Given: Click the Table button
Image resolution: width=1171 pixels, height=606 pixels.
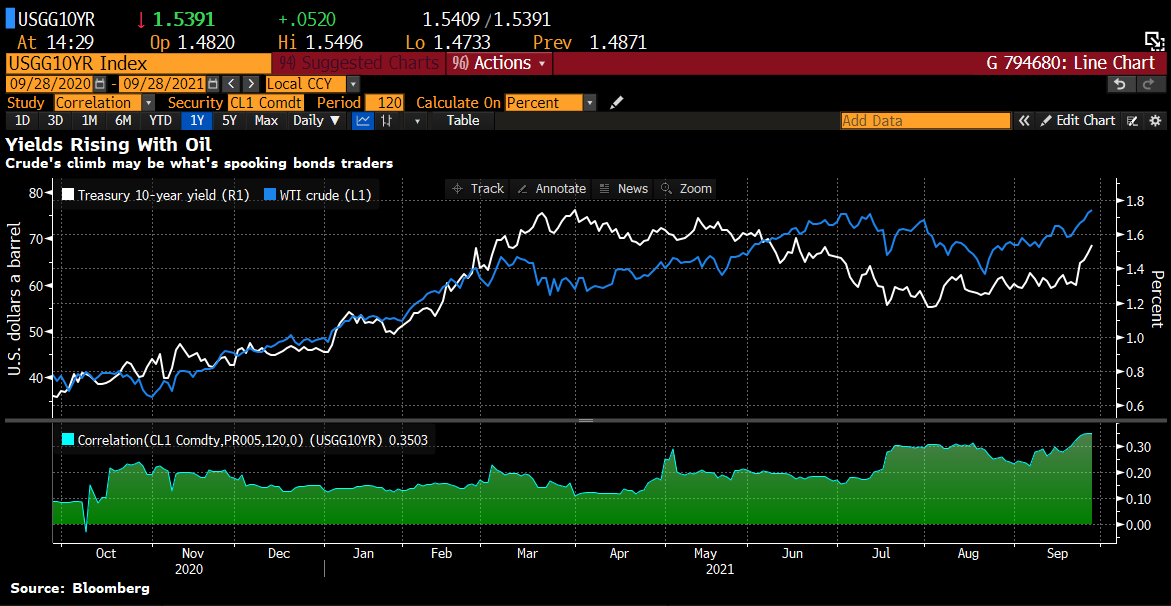Looking at the screenshot, I should [x=462, y=121].
